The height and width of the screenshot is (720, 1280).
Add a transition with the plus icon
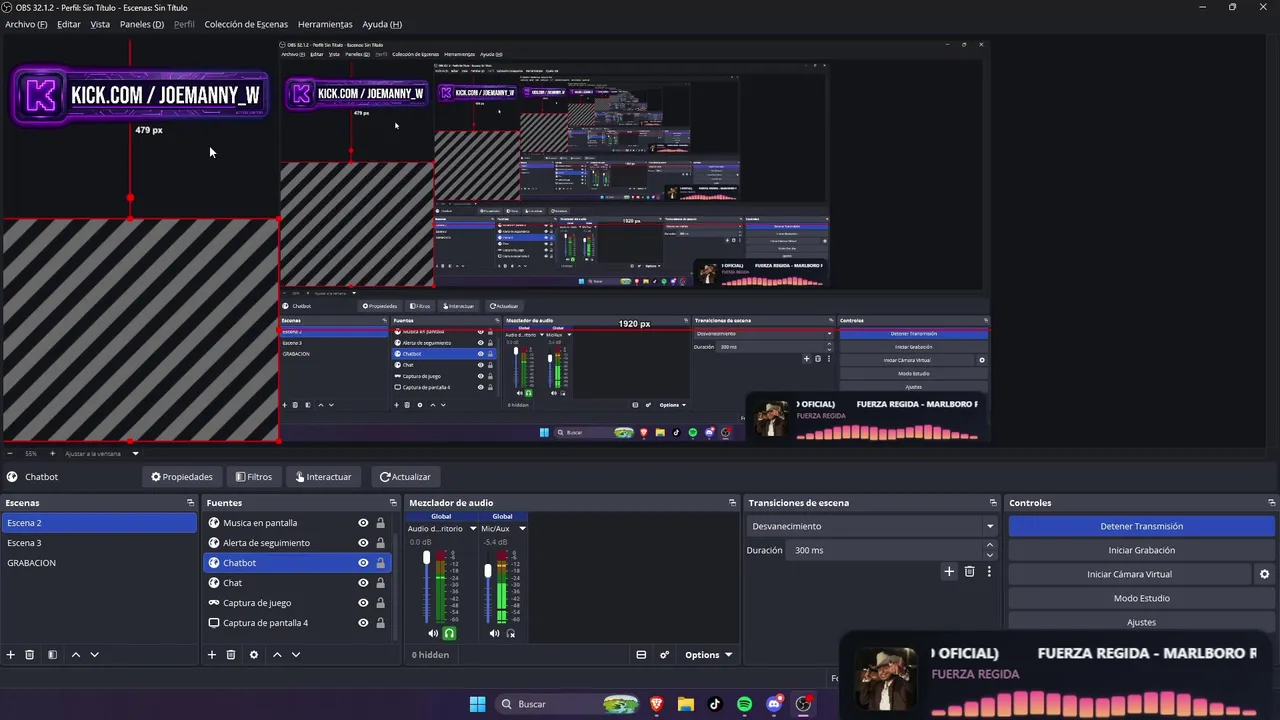[949, 572]
